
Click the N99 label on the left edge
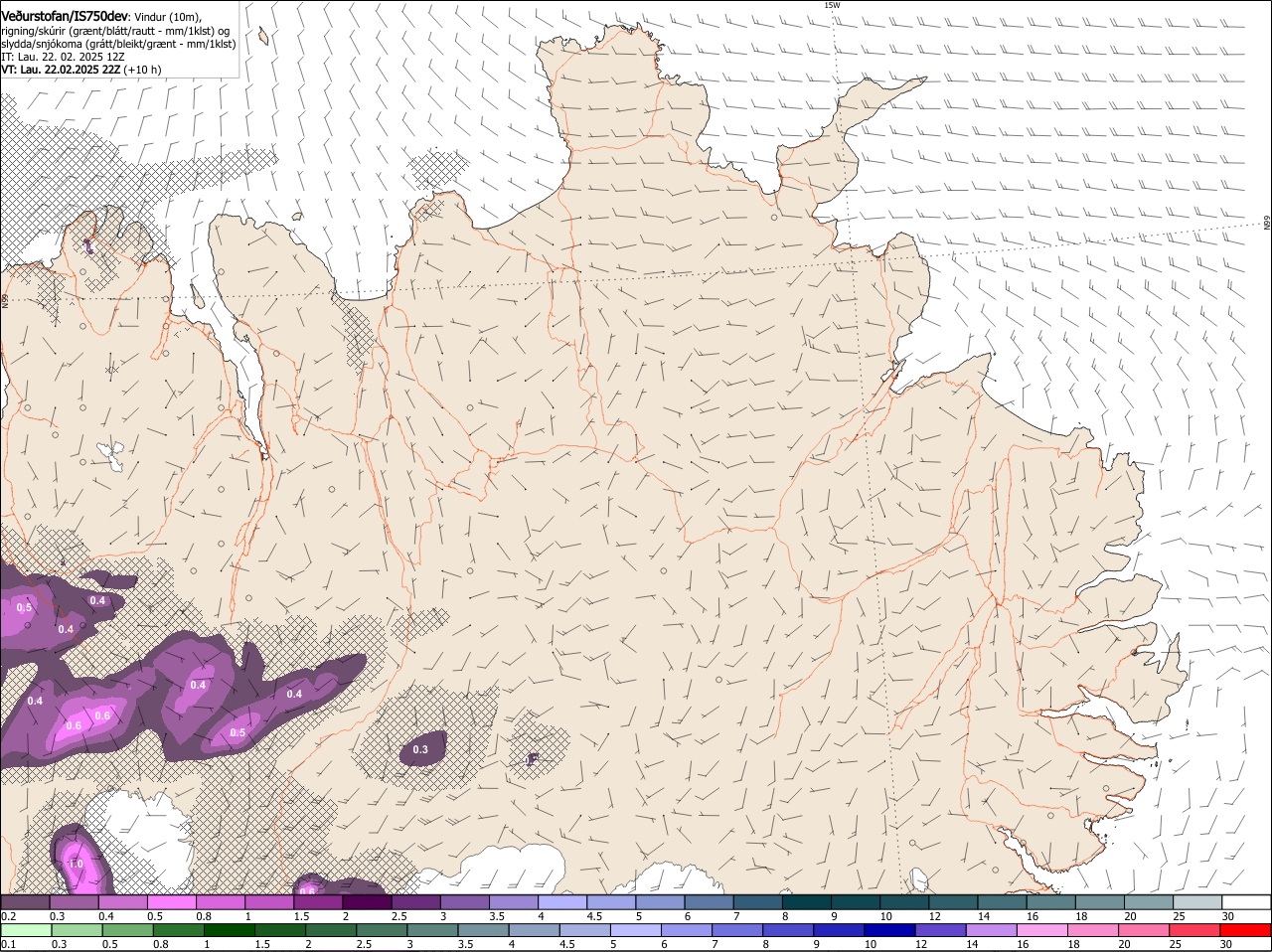pyautogui.click(x=4, y=300)
